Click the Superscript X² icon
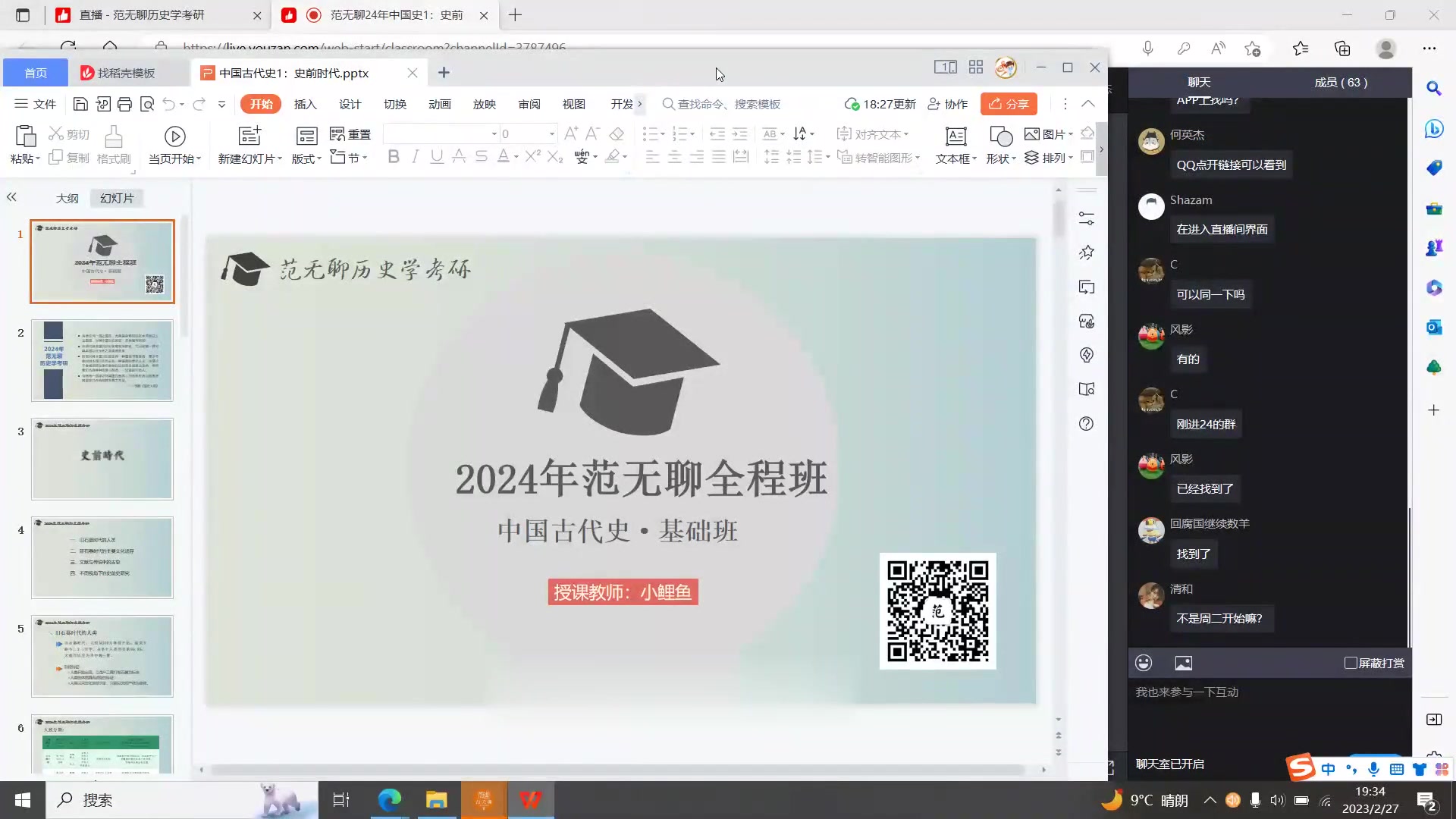1456x819 pixels. [532, 156]
